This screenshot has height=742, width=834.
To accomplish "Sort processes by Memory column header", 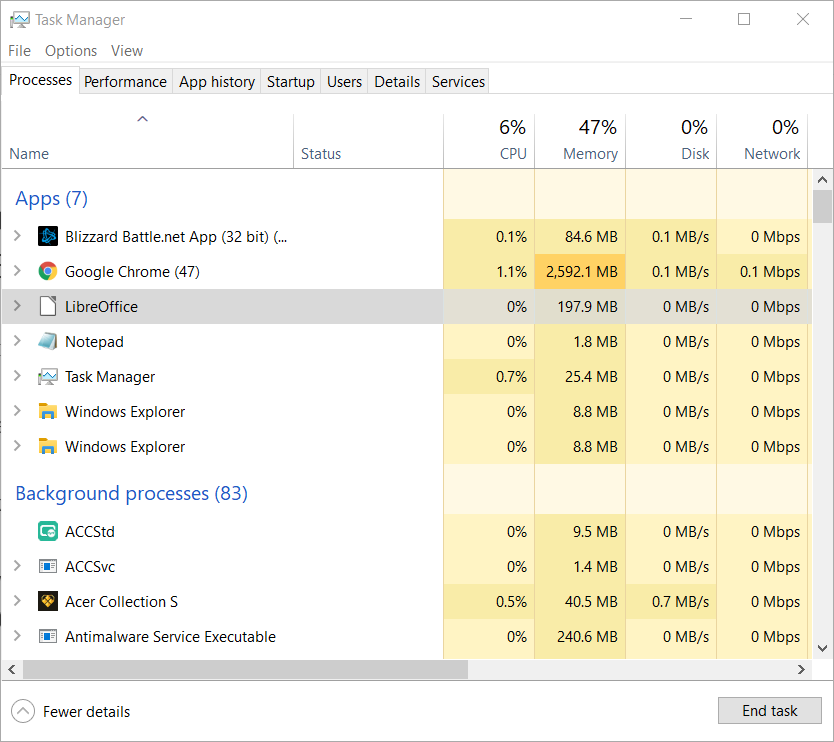I will (580, 141).
